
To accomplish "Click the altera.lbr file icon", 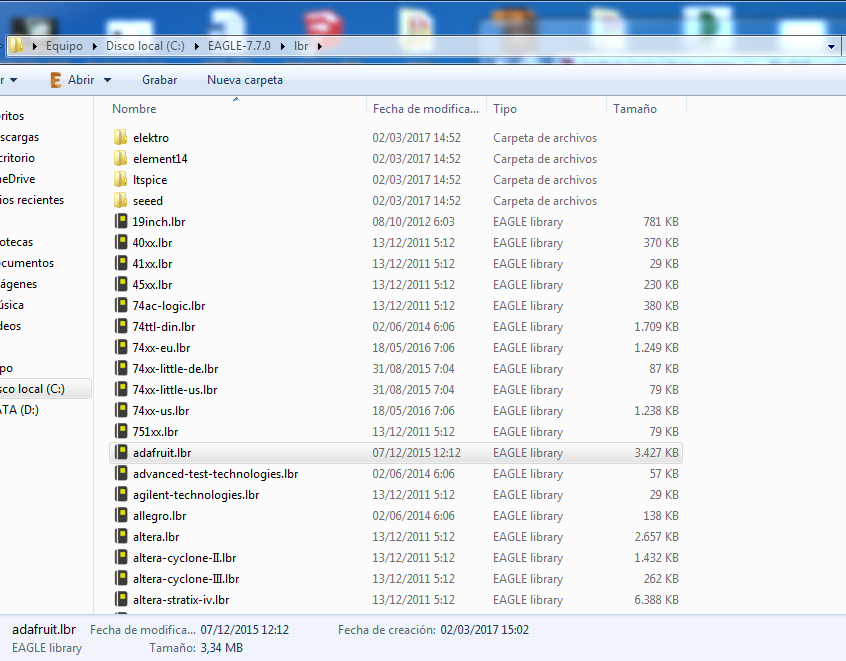I will [x=121, y=537].
